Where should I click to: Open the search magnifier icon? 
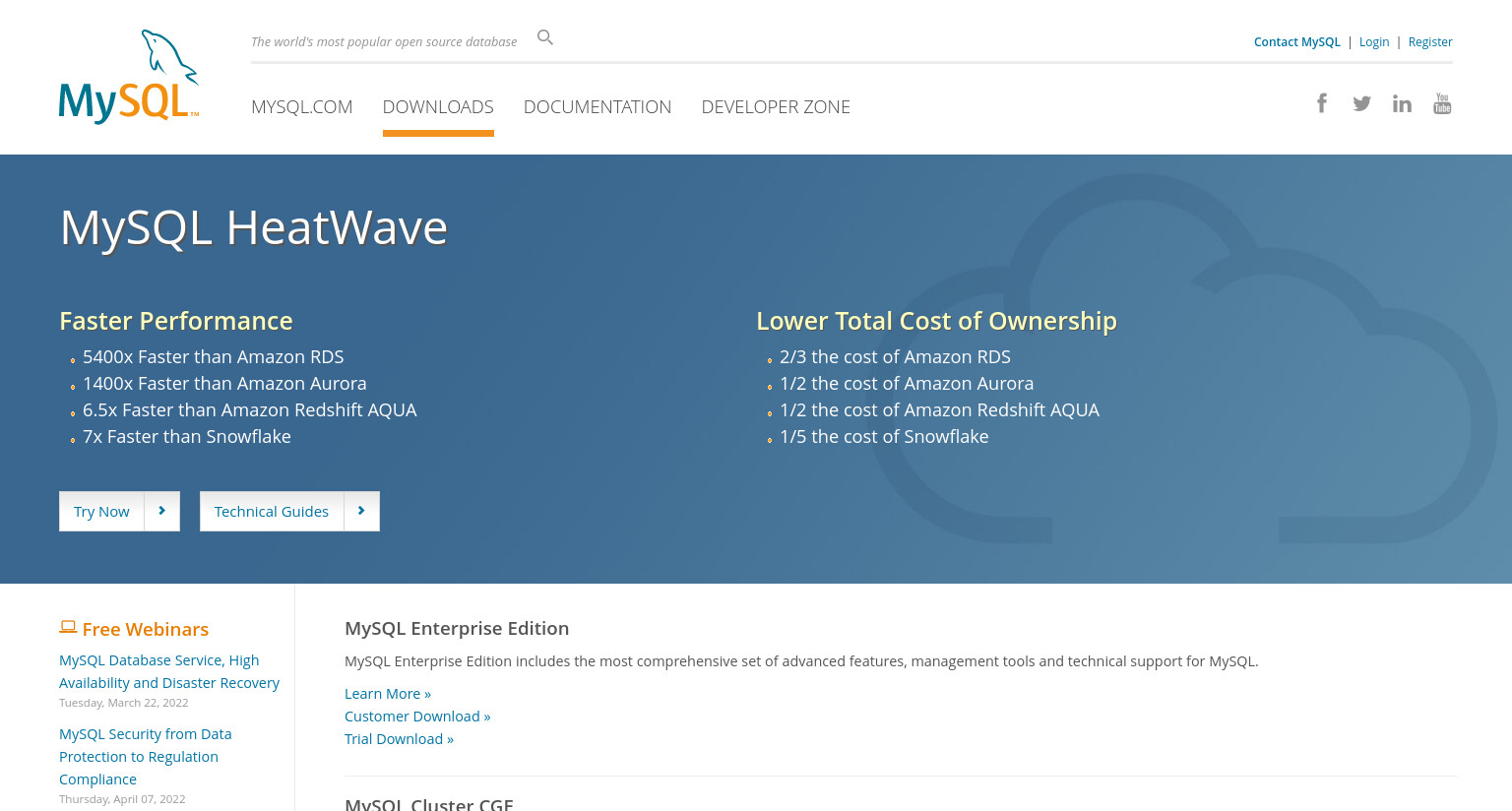pos(545,38)
